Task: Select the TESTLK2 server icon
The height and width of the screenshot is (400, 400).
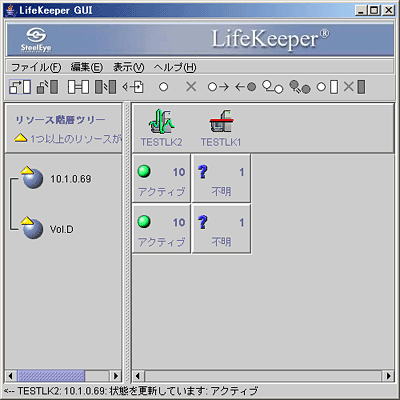Action: click(161, 121)
